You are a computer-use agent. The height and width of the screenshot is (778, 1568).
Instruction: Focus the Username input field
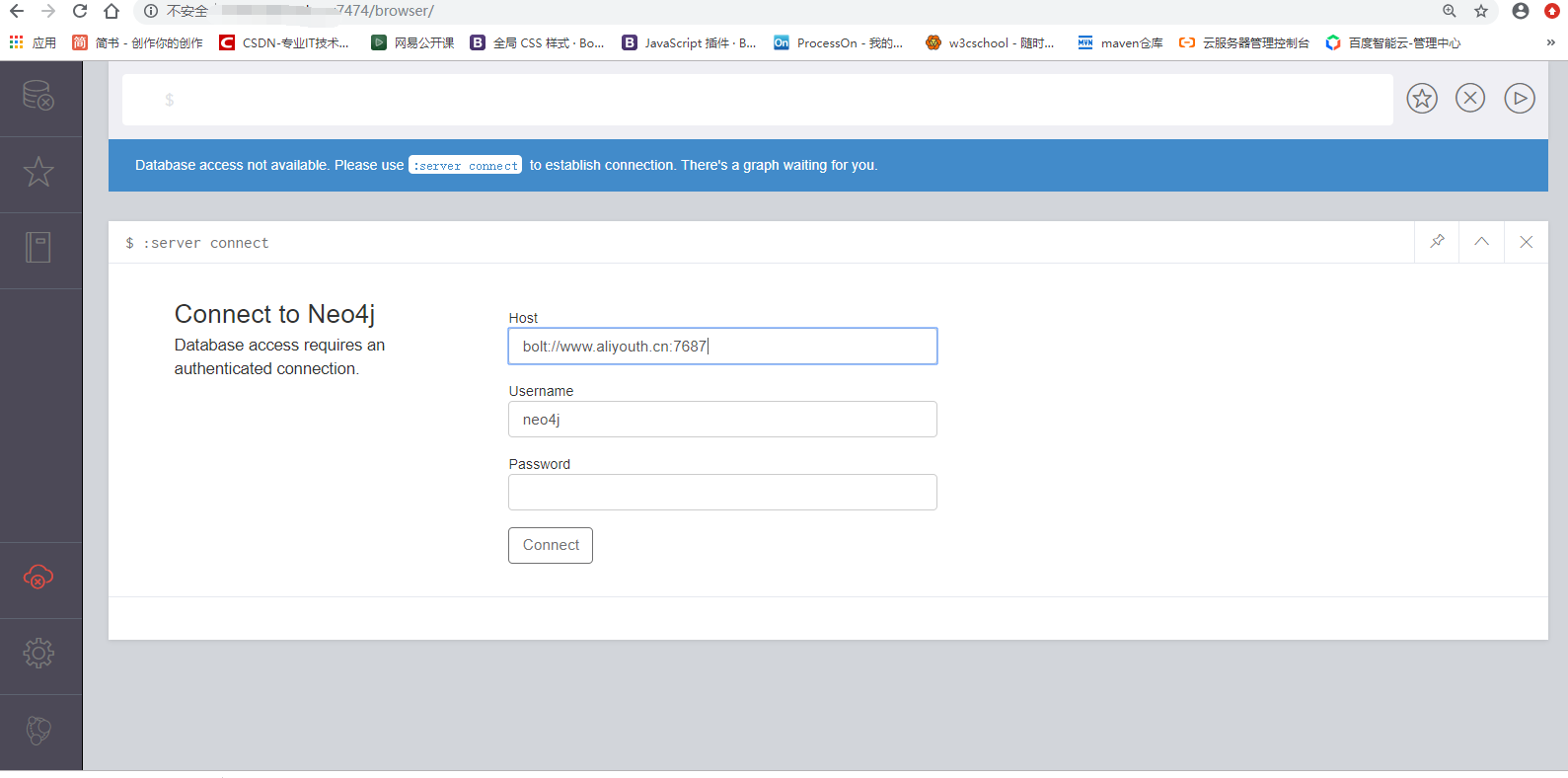pyautogui.click(x=722, y=420)
